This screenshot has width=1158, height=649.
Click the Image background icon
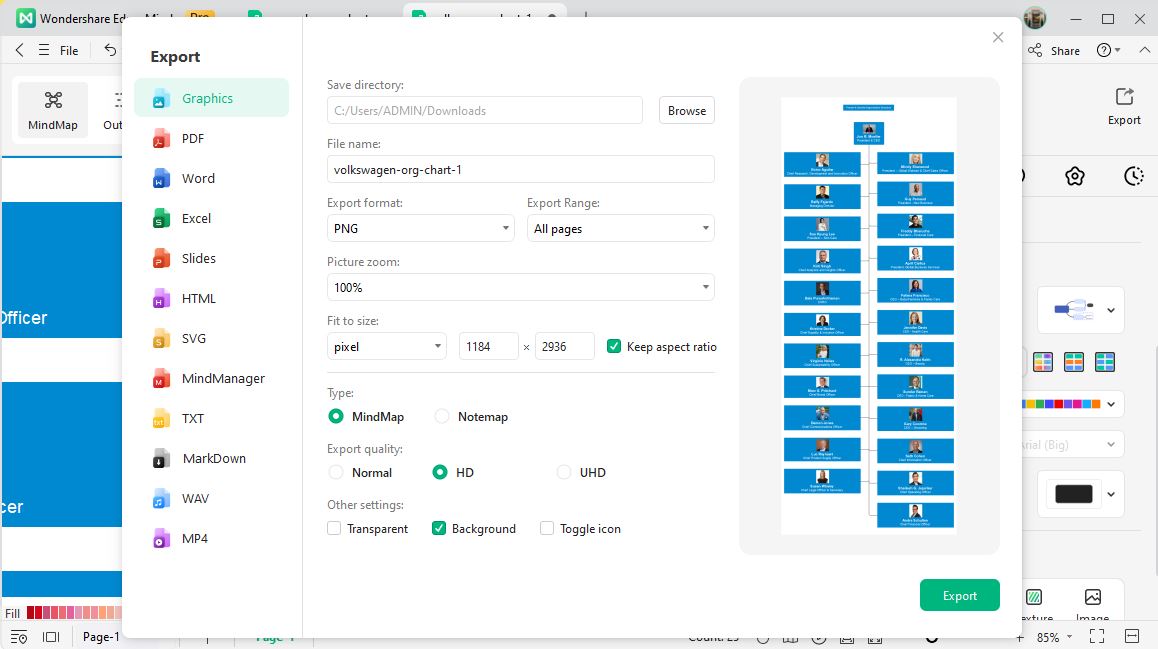pyautogui.click(x=1093, y=597)
